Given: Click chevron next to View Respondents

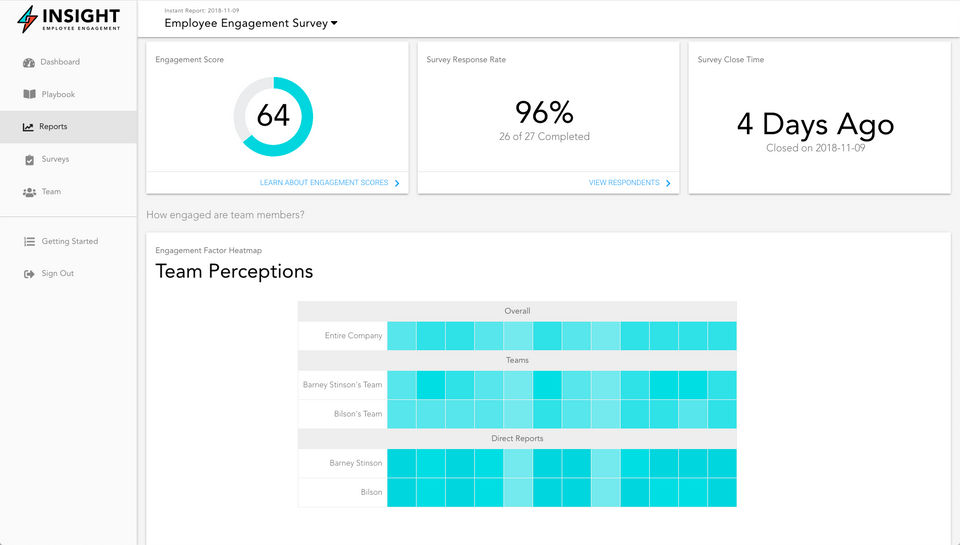Looking at the screenshot, I should click(668, 183).
